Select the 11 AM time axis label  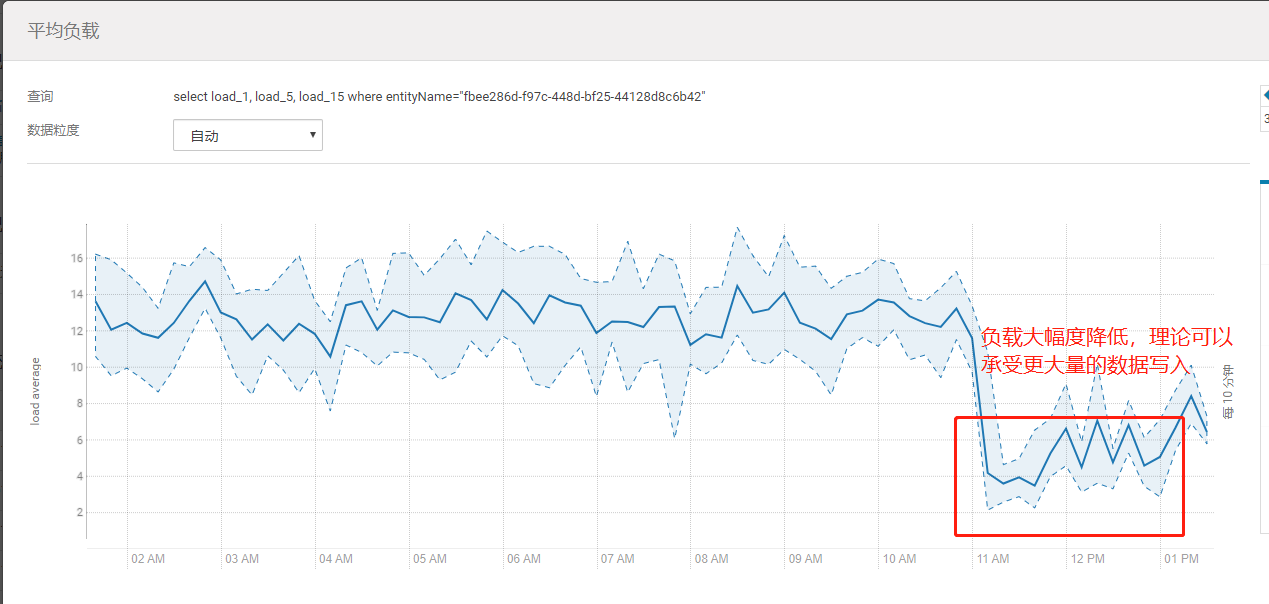point(992,559)
